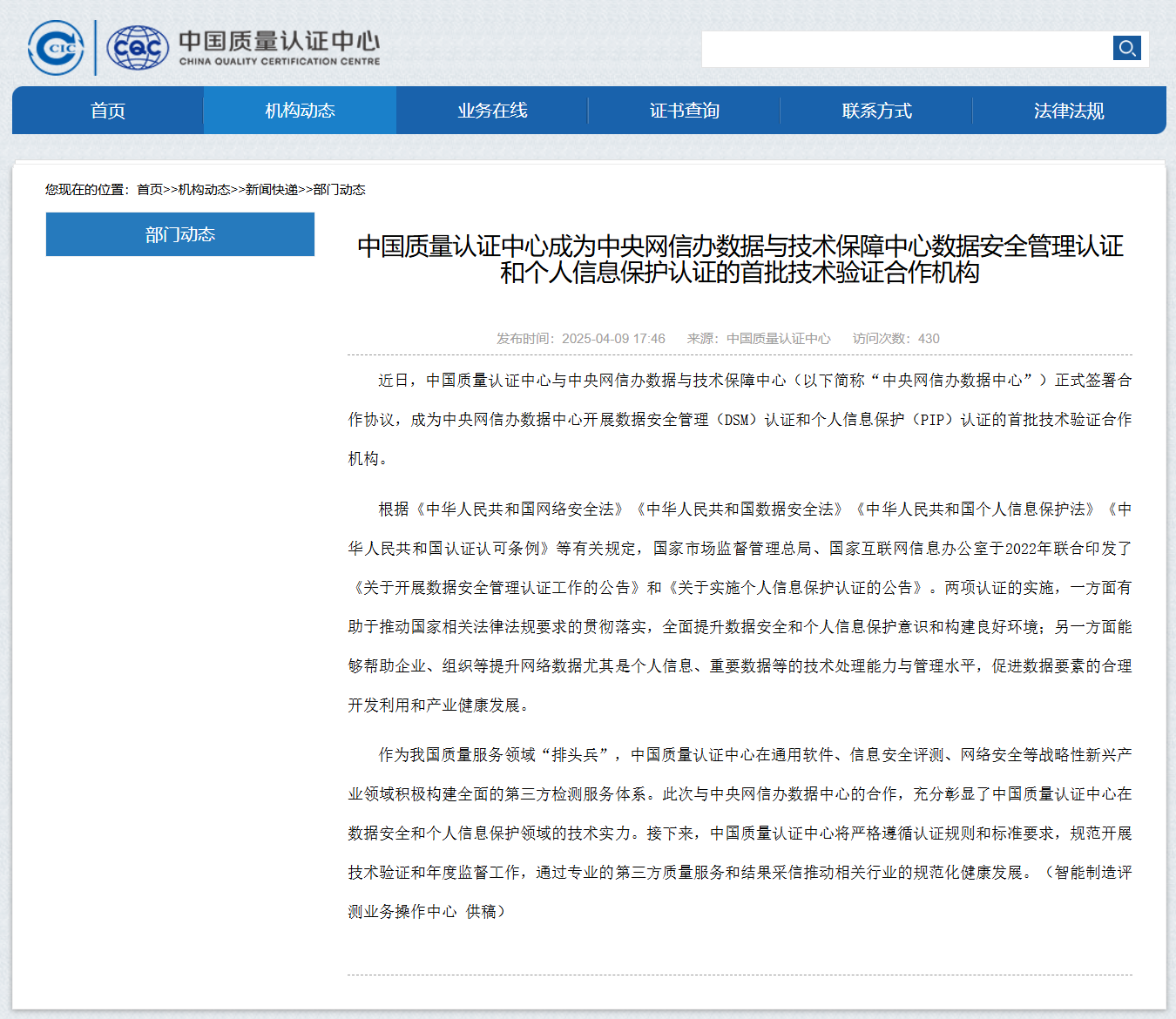Image resolution: width=1176 pixels, height=1019 pixels.
Task: Click the source text 来源：中国质量认证中心
Action: pyautogui.click(x=759, y=338)
